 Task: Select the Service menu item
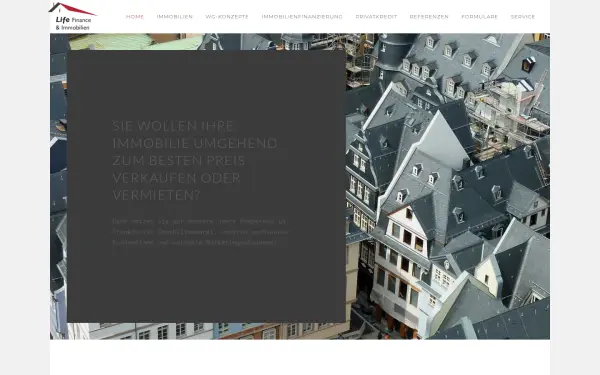pos(523,17)
